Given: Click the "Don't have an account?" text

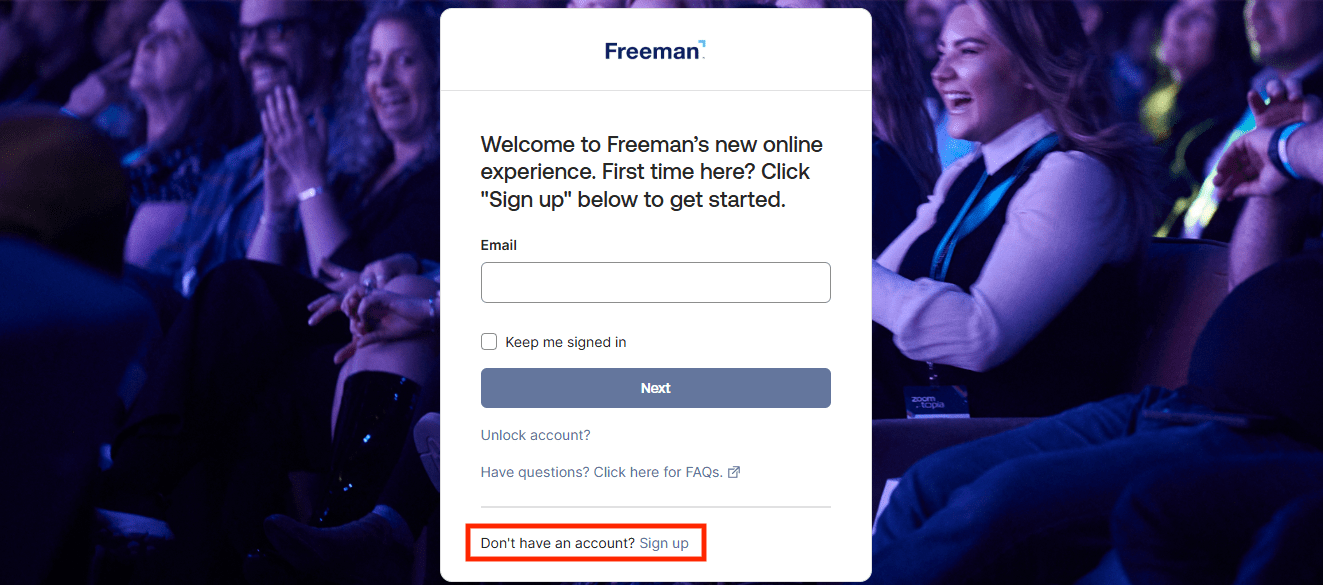Looking at the screenshot, I should 557,543.
